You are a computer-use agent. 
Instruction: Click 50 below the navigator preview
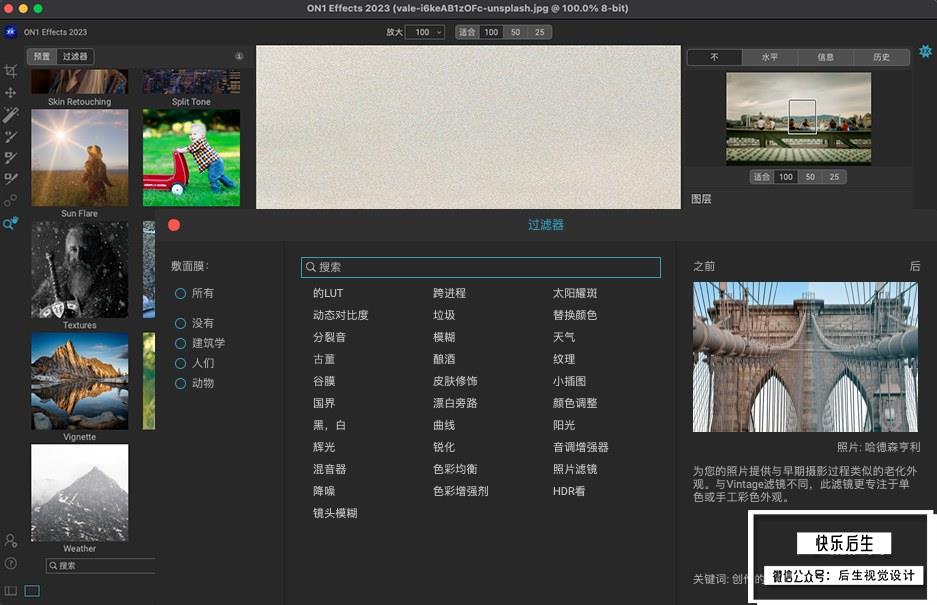pyautogui.click(x=810, y=177)
